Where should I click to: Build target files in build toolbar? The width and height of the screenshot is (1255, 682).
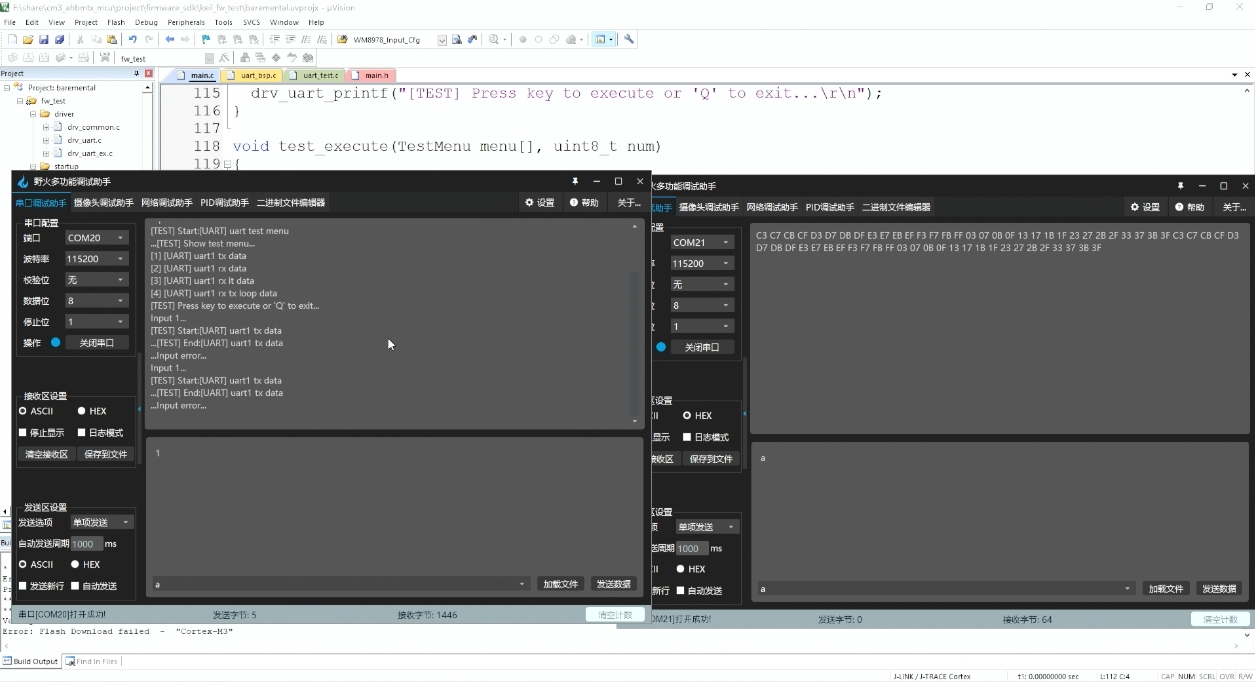tap(28, 58)
